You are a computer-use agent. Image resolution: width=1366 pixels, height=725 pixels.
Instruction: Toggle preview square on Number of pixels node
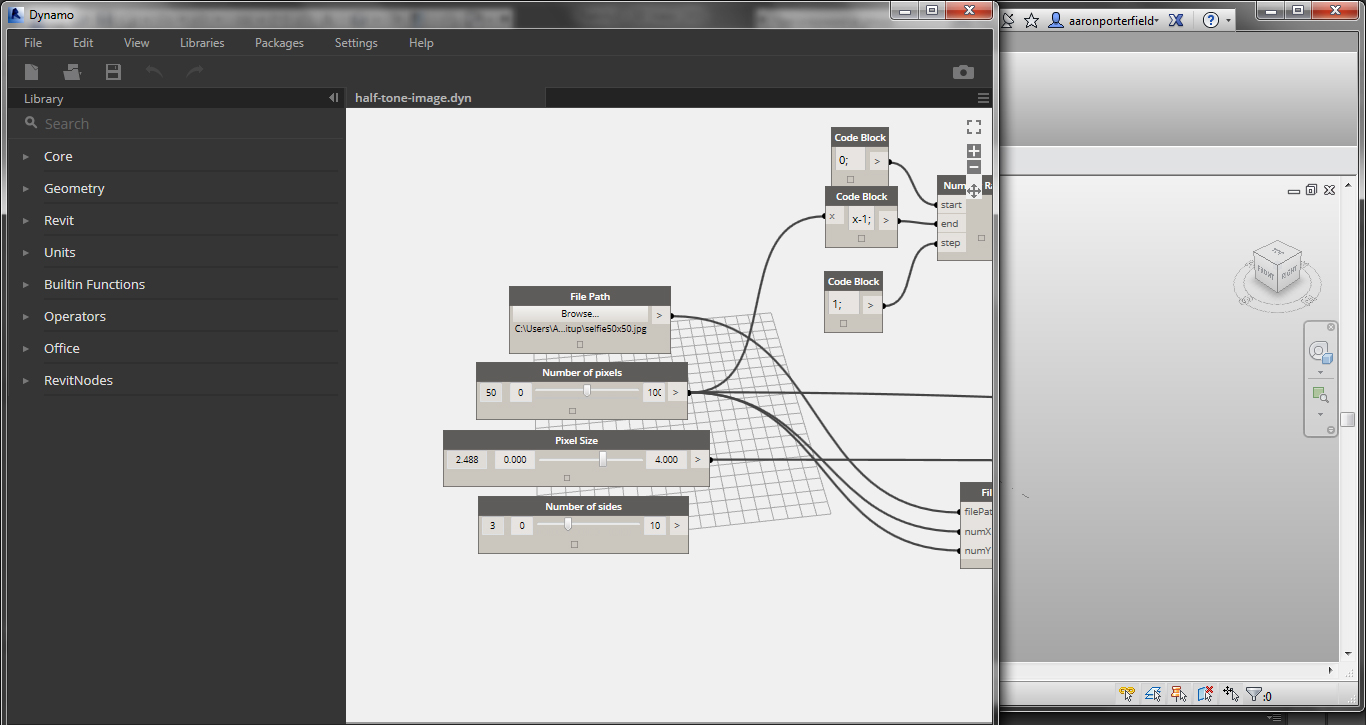pos(572,410)
